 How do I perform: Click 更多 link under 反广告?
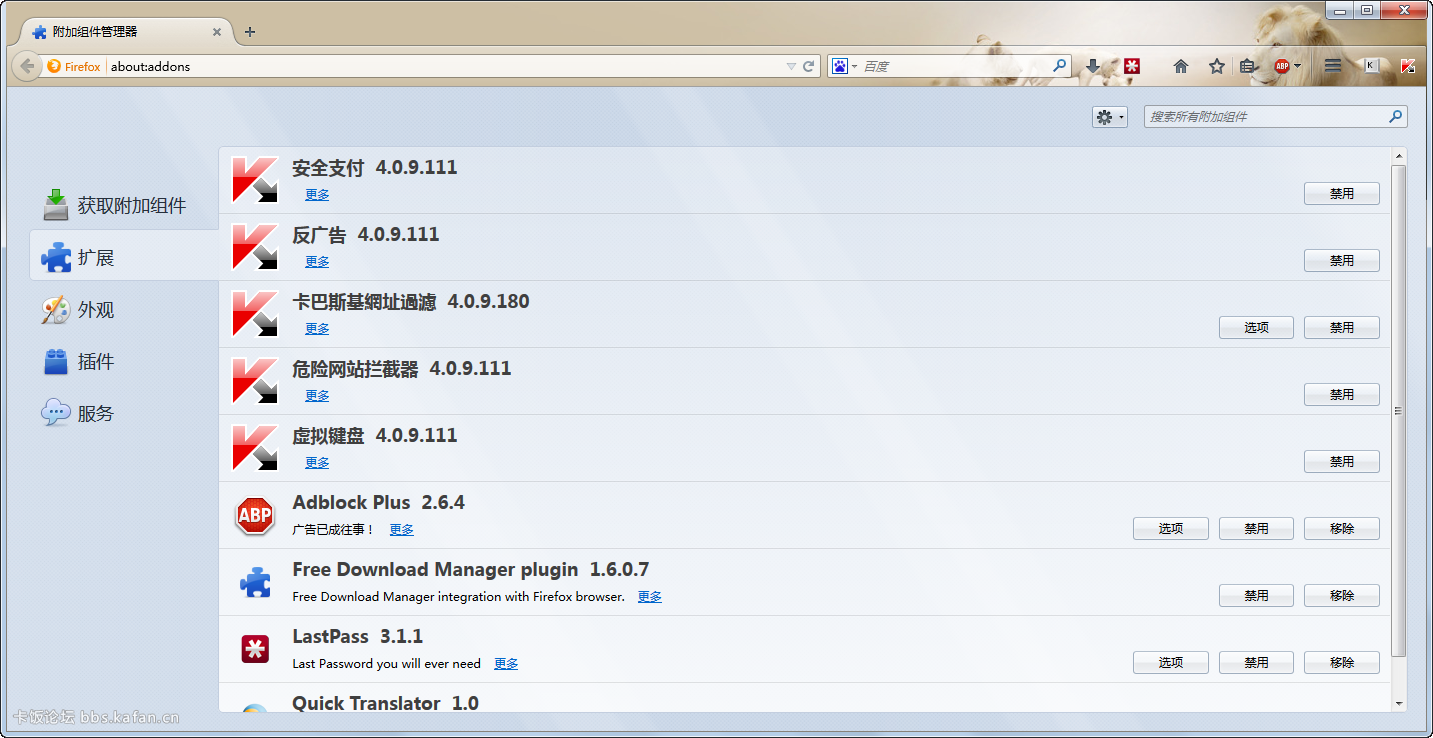(317, 262)
